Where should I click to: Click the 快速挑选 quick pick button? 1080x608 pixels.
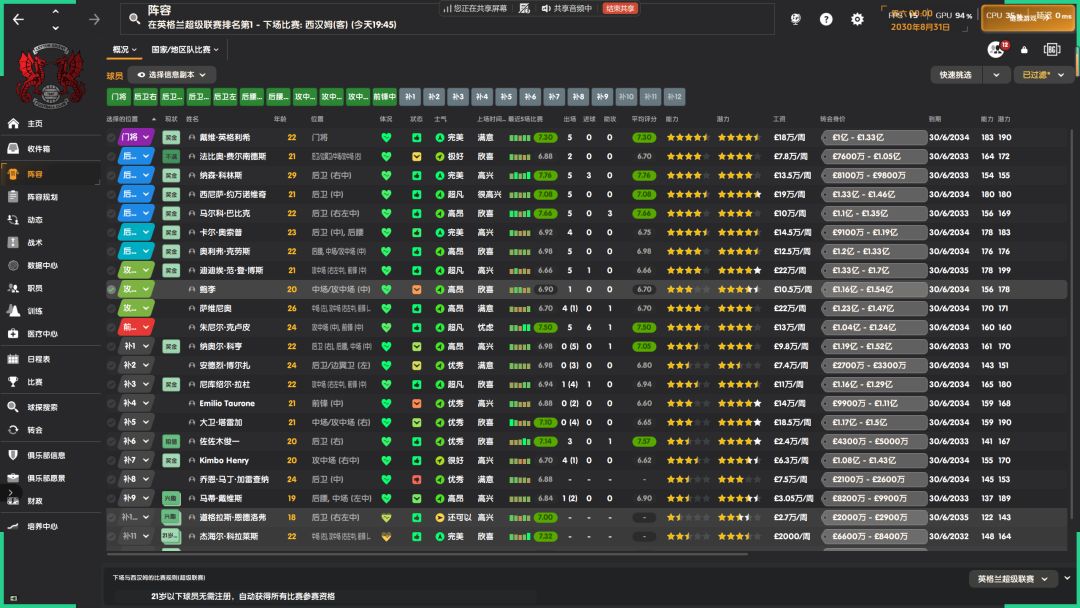pyautogui.click(x=955, y=74)
